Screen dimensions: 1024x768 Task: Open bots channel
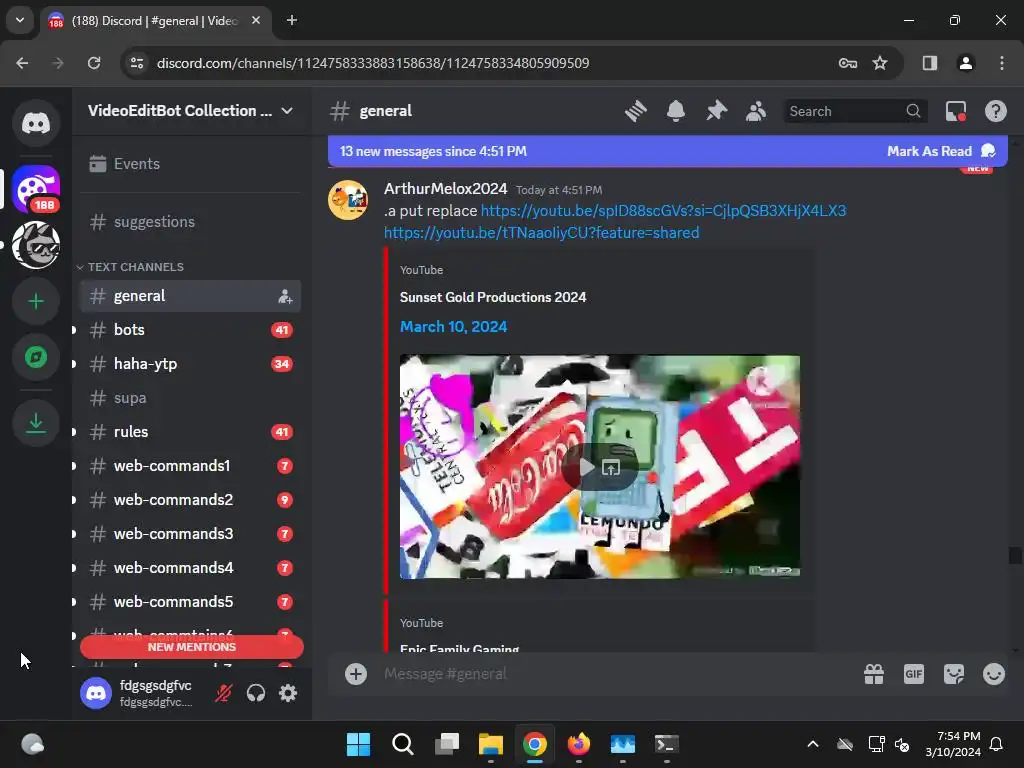189,330
